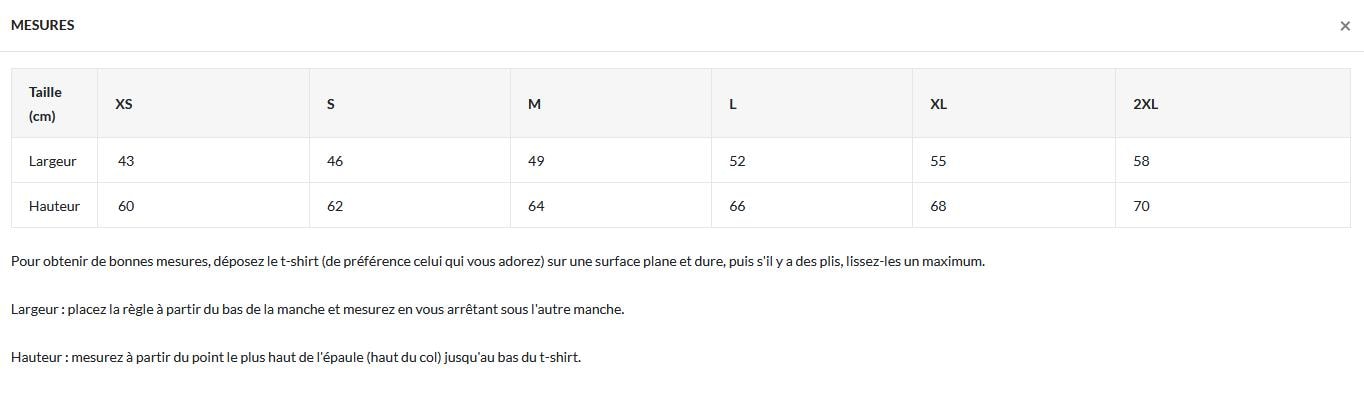The height and width of the screenshot is (405, 1364).
Task: Click the XS height value 60
Action: tap(126, 206)
